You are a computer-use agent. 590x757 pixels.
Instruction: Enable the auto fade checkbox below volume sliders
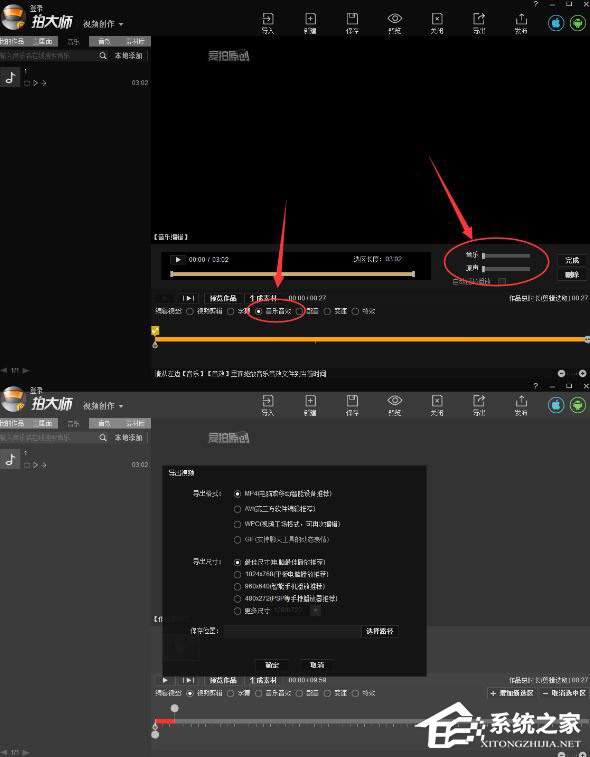click(502, 281)
